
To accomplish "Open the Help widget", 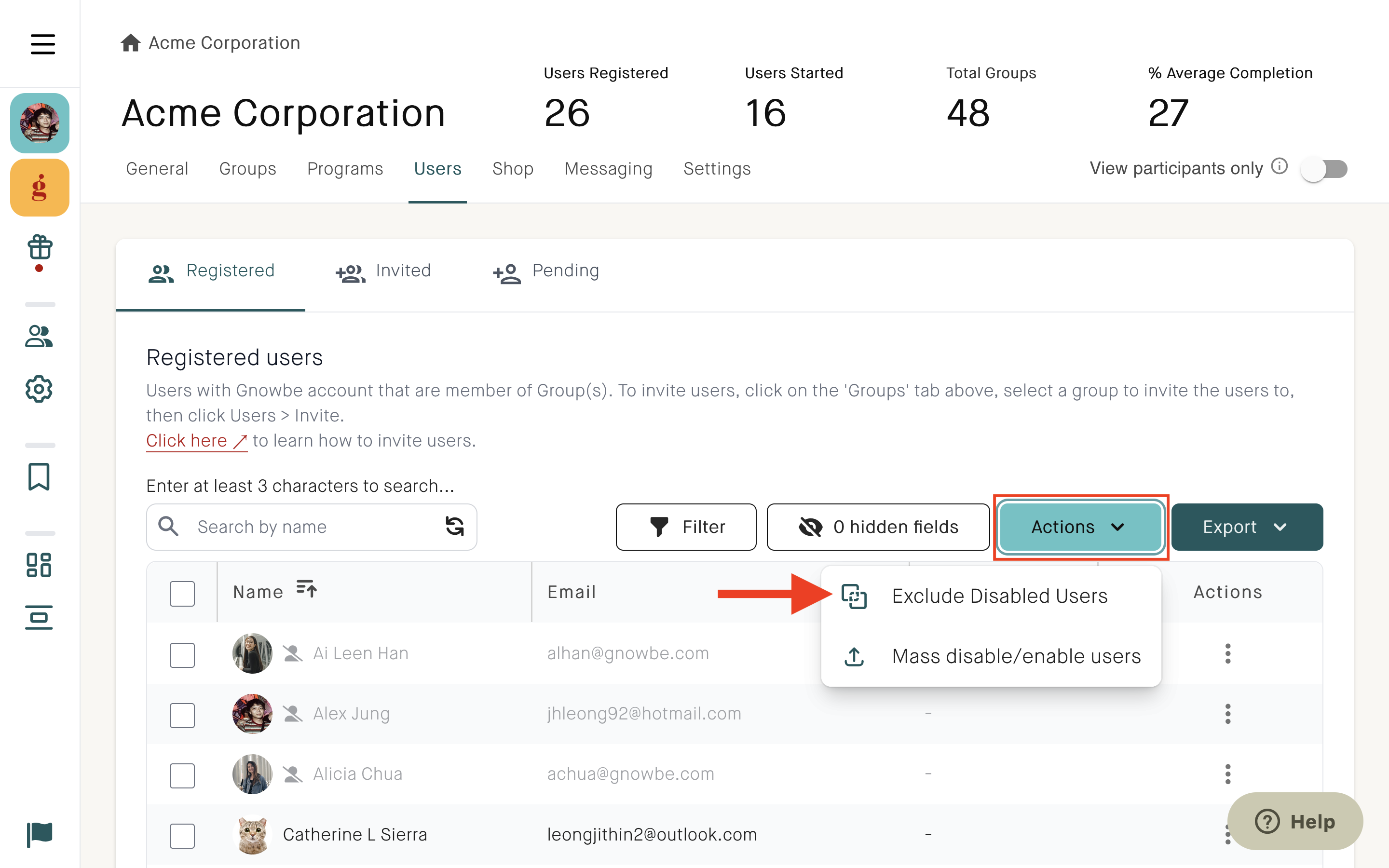I will coord(1295,822).
